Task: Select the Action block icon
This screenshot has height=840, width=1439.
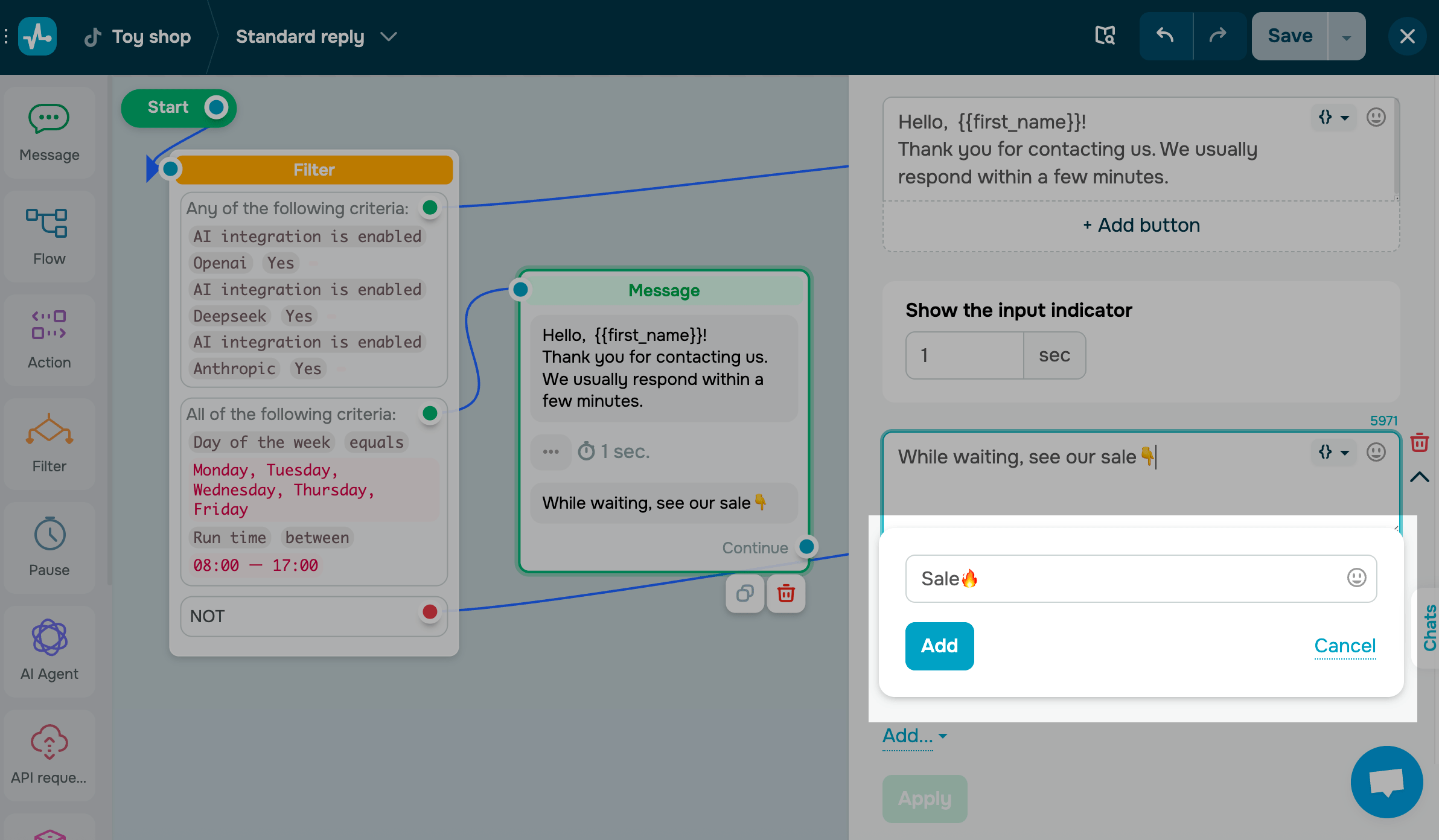Action: pyautogui.click(x=49, y=325)
